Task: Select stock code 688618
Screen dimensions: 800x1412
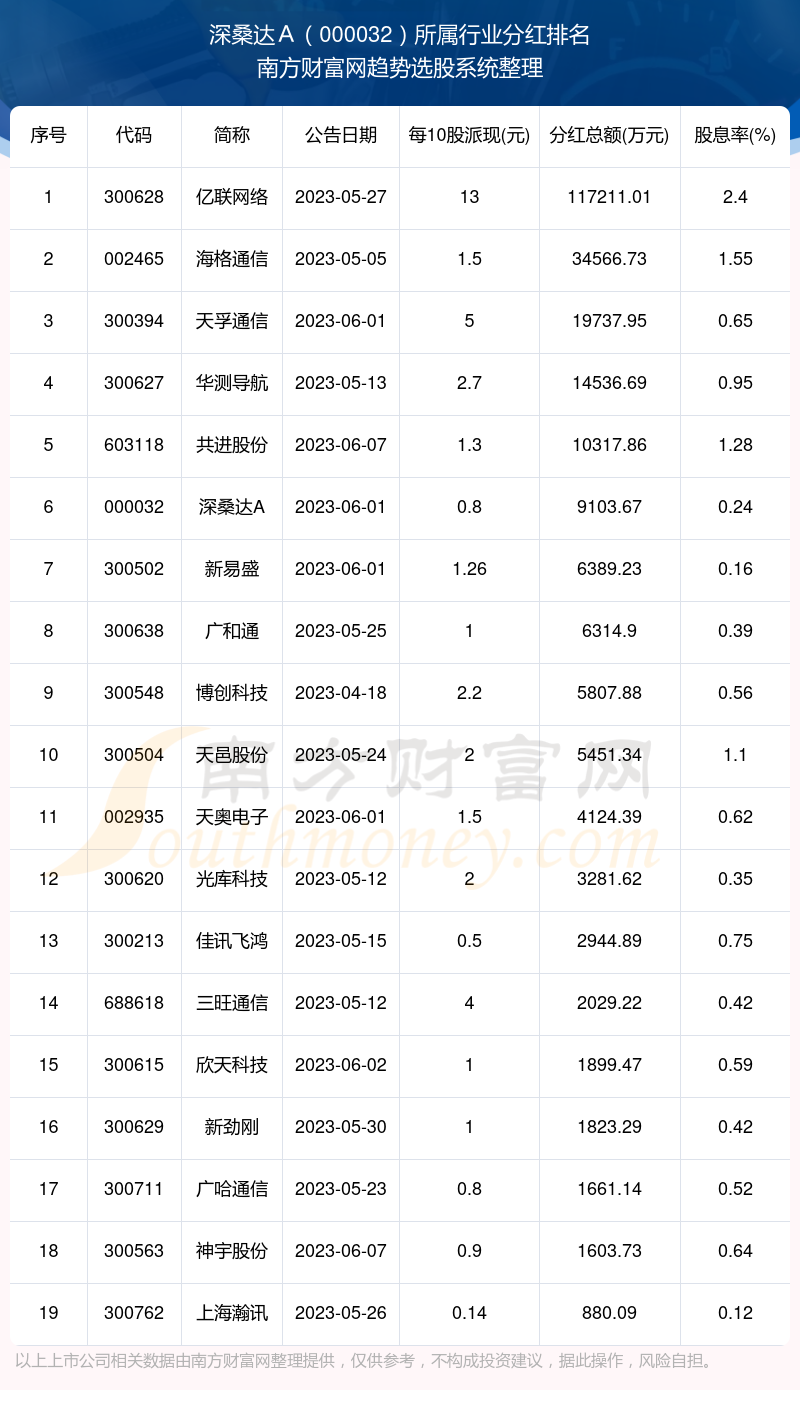Action: [134, 1003]
